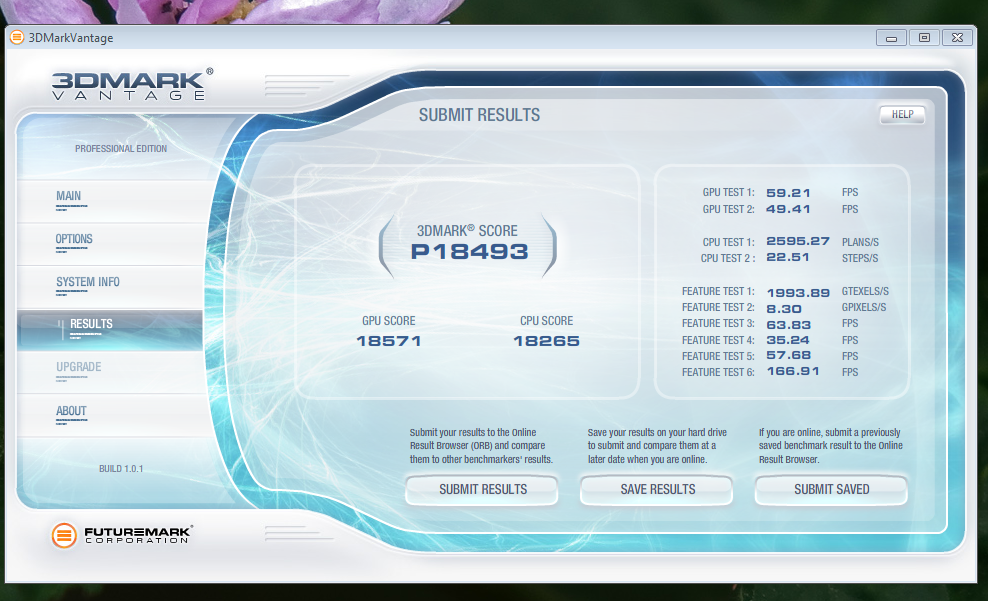
Task: Click the CPU Test 1 label
Action: [x=728, y=243]
